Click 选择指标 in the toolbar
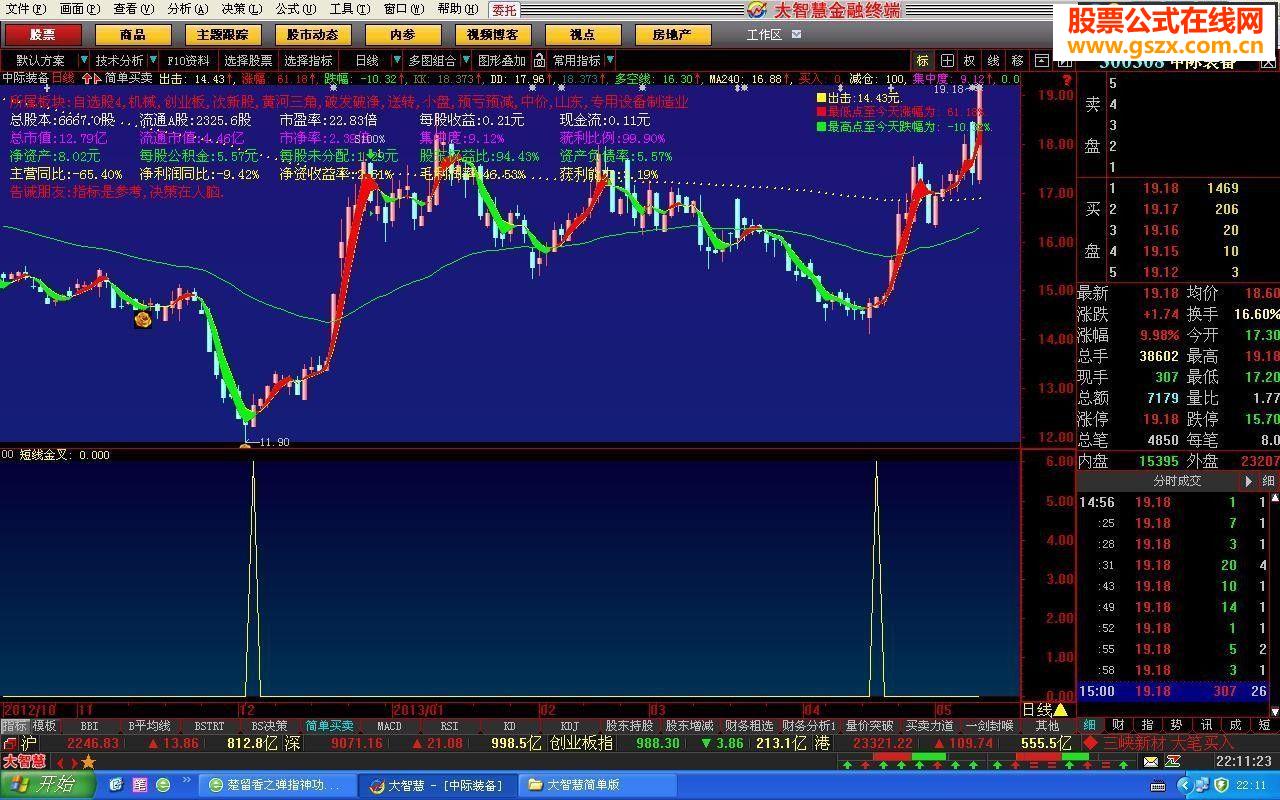The height and width of the screenshot is (800, 1280). [x=308, y=60]
